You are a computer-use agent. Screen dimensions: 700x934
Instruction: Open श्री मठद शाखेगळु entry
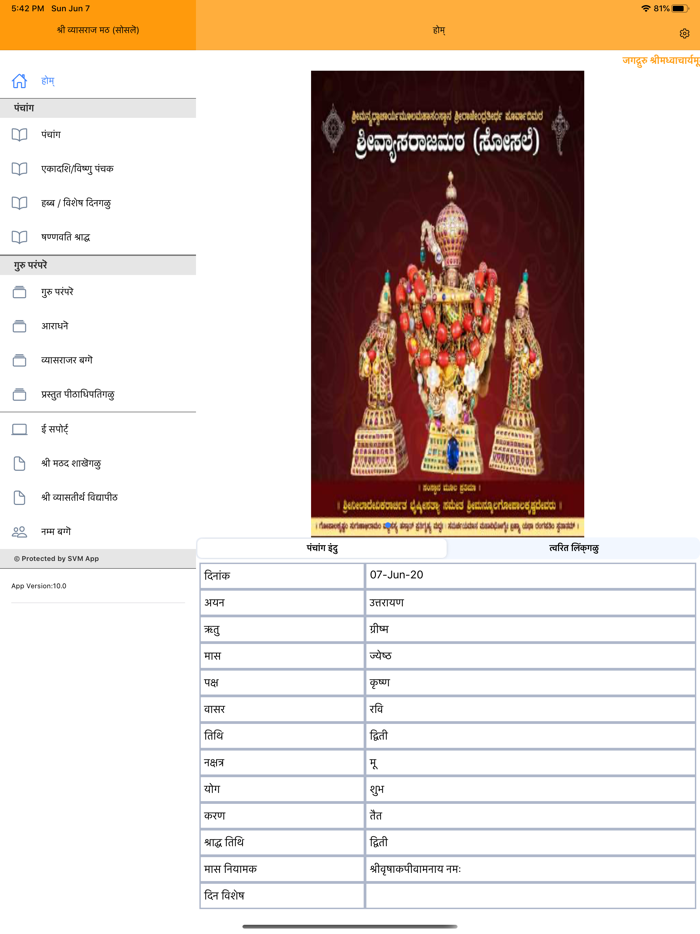pyautogui.click(x=98, y=463)
